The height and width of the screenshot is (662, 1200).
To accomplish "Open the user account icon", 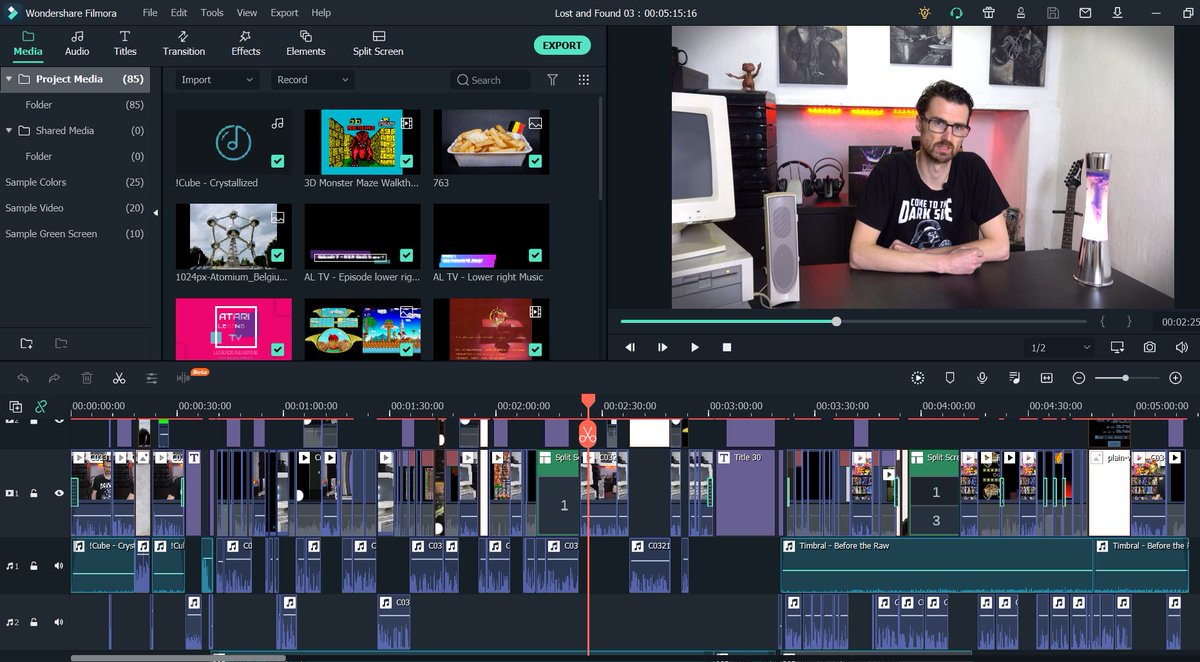I will tap(1020, 13).
